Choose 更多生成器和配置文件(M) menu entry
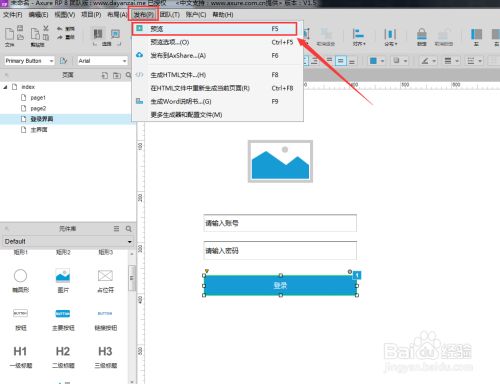This screenshot has height=384, width=500. coord(218,115)
